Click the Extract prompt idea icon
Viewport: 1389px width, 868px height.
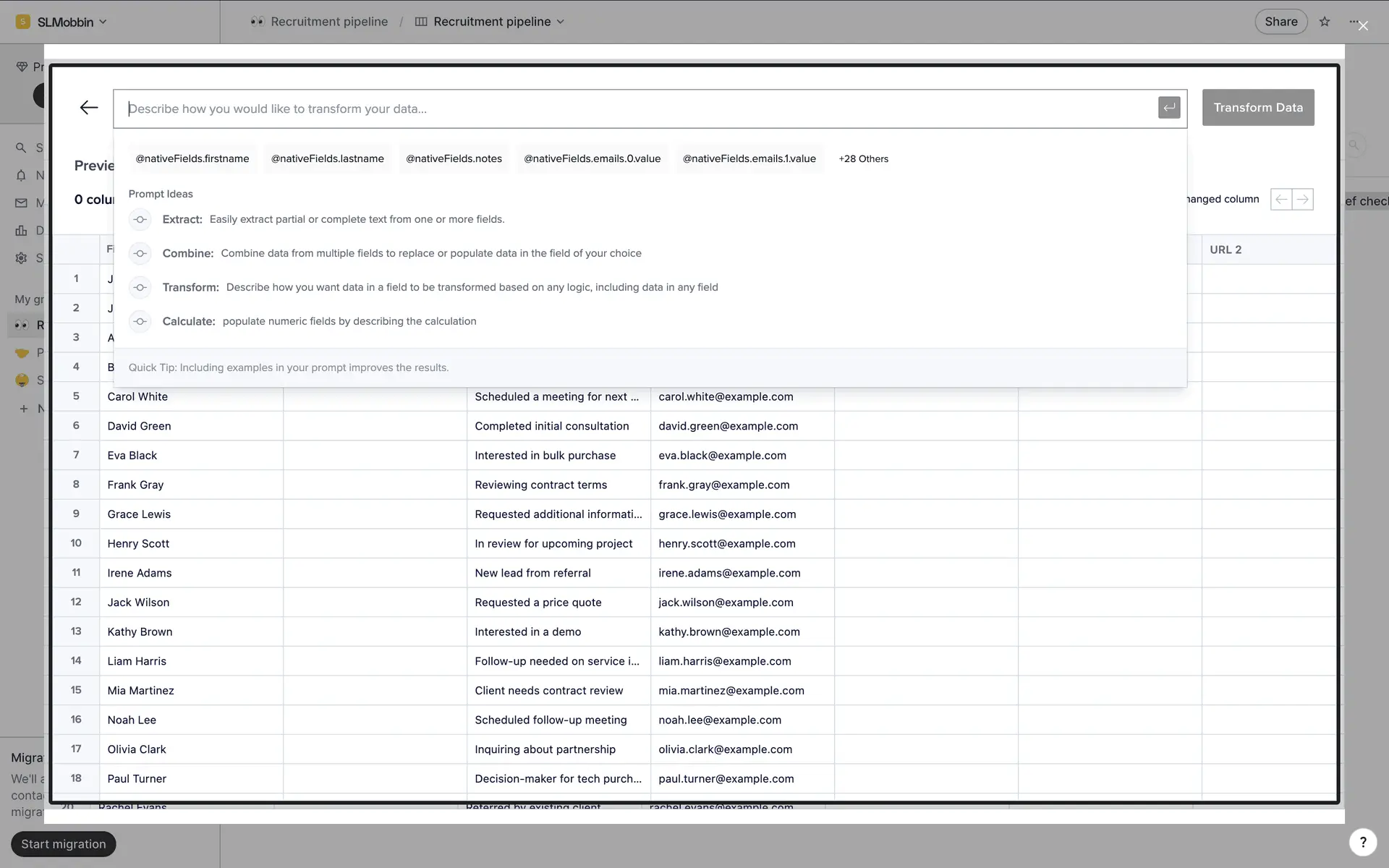(140, 219)
